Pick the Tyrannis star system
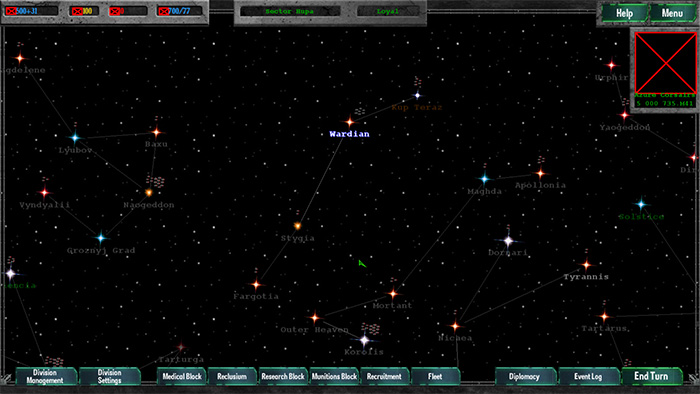Screen dimensions: 700x394 (587, 265)
